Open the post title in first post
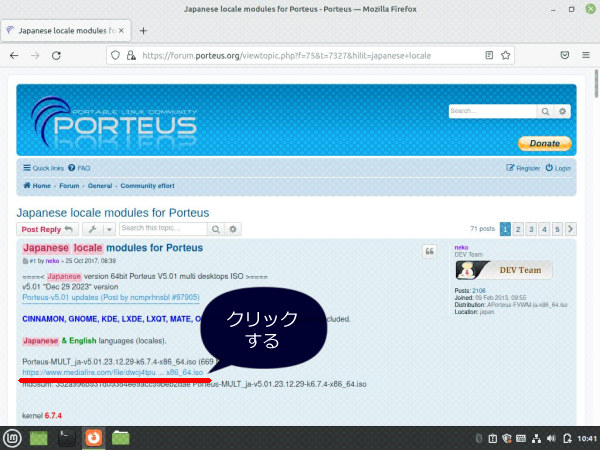The width and height of the screenshot is (600, 450). [x=112, y=248]
